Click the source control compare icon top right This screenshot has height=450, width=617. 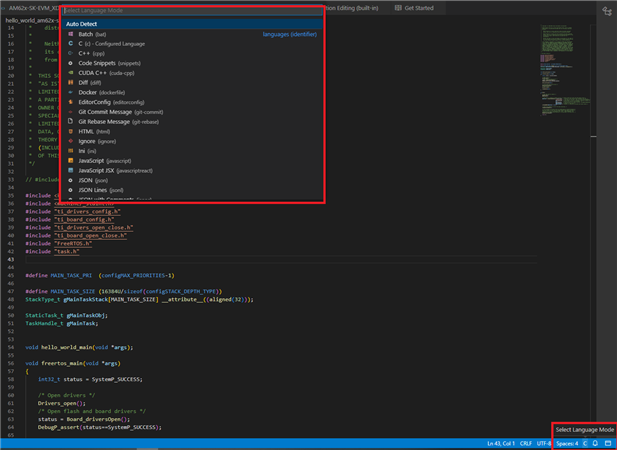pyautogui.click(x=606, y=11)
